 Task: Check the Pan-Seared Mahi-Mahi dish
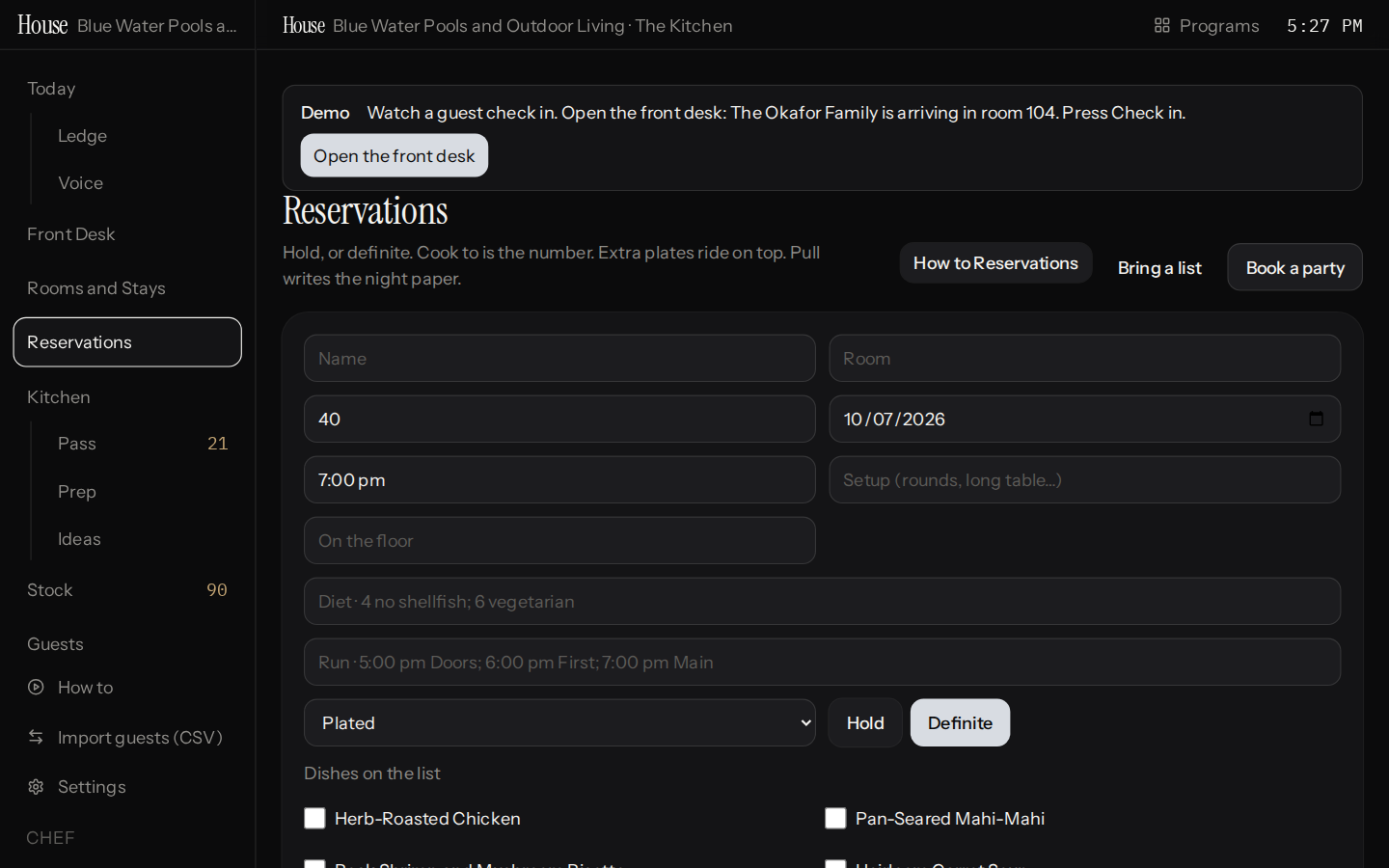click(x=835, y=819)
